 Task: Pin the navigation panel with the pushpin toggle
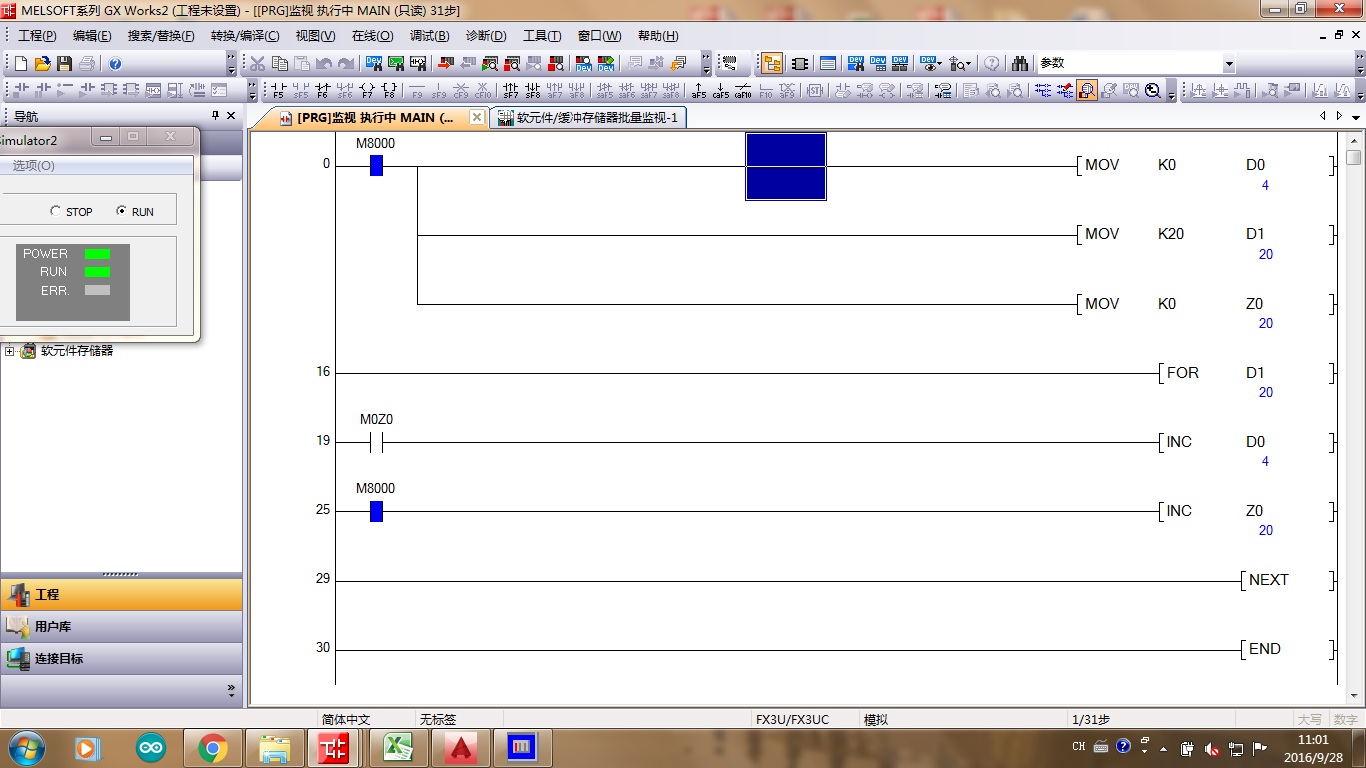click(215, 116)
